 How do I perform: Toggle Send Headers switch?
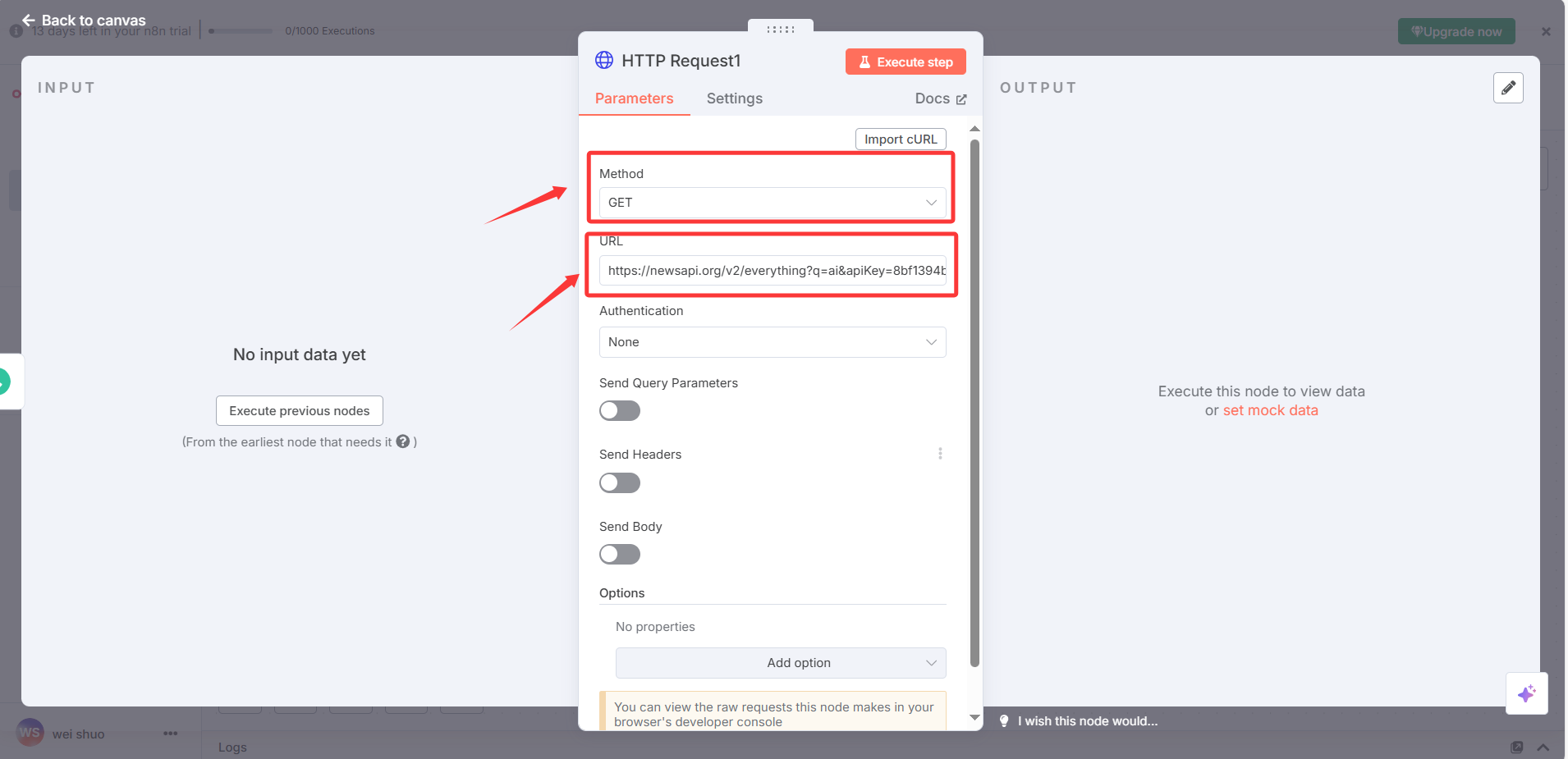(620, 482)
